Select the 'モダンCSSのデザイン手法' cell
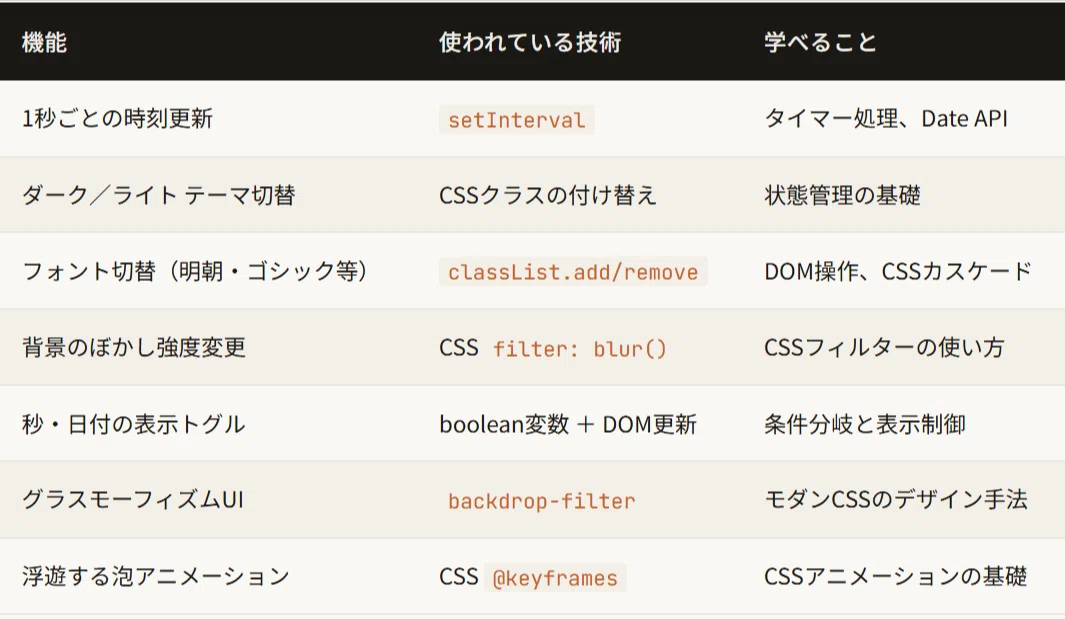Viewport: 1065px width, 619px height. pyautogui.click(x=896, y=499)
